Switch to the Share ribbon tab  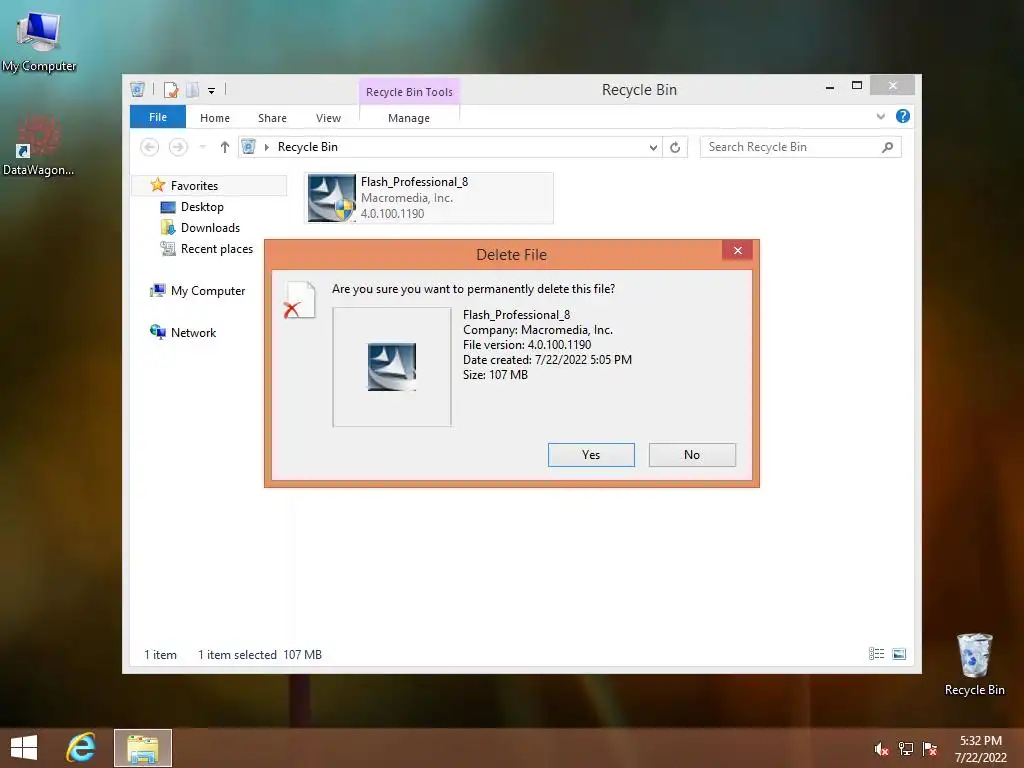coord(272,118)
